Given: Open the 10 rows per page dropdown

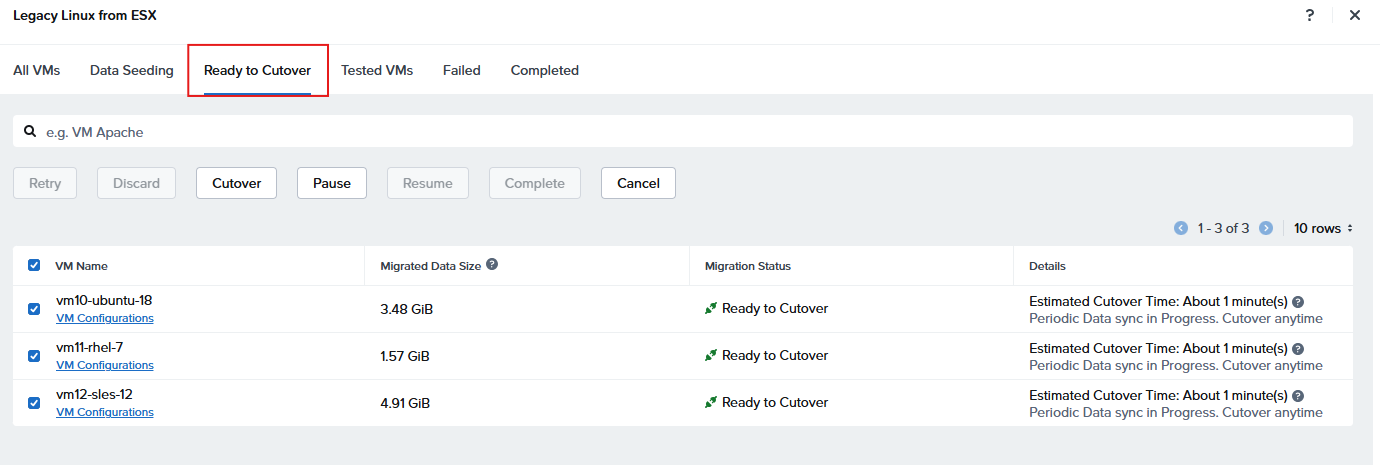Looking at the screenshot, I should point(1323,229).
